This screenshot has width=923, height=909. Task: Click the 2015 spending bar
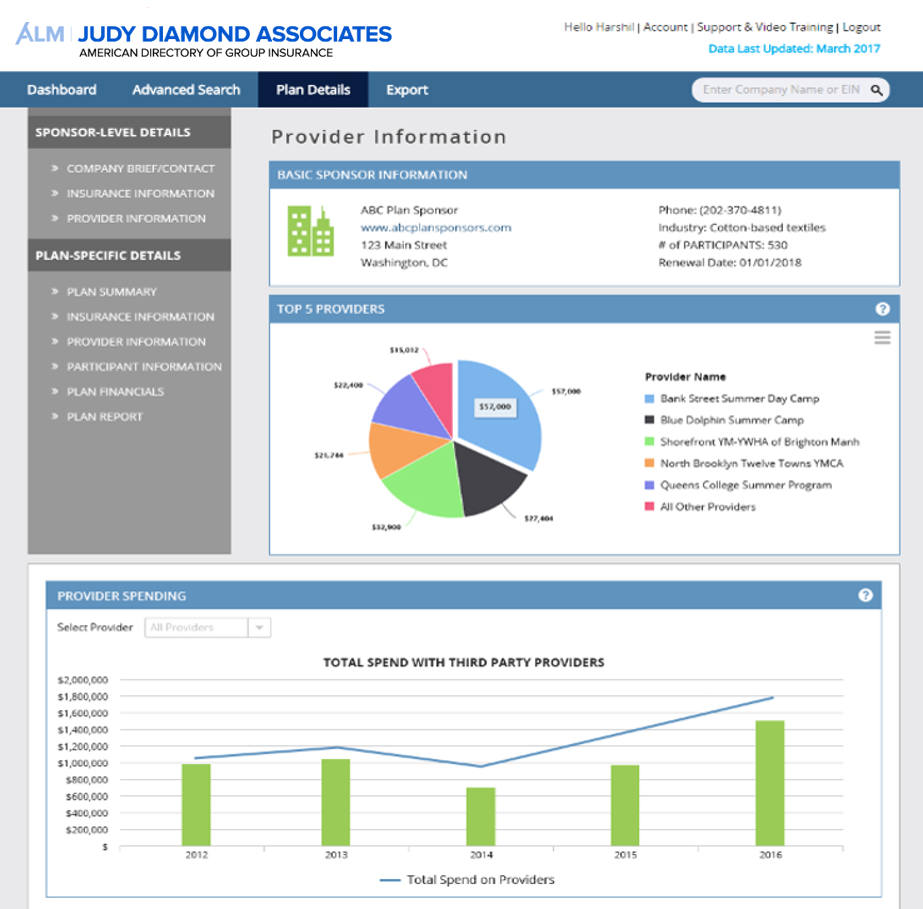coord(625,805)
